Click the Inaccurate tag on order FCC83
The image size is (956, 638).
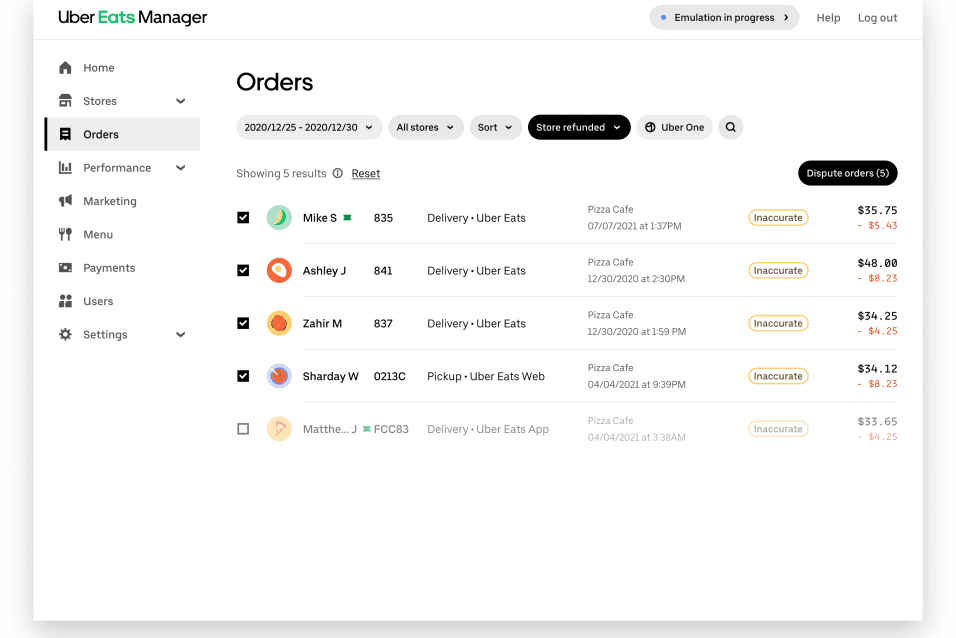[x=778, y=429]
